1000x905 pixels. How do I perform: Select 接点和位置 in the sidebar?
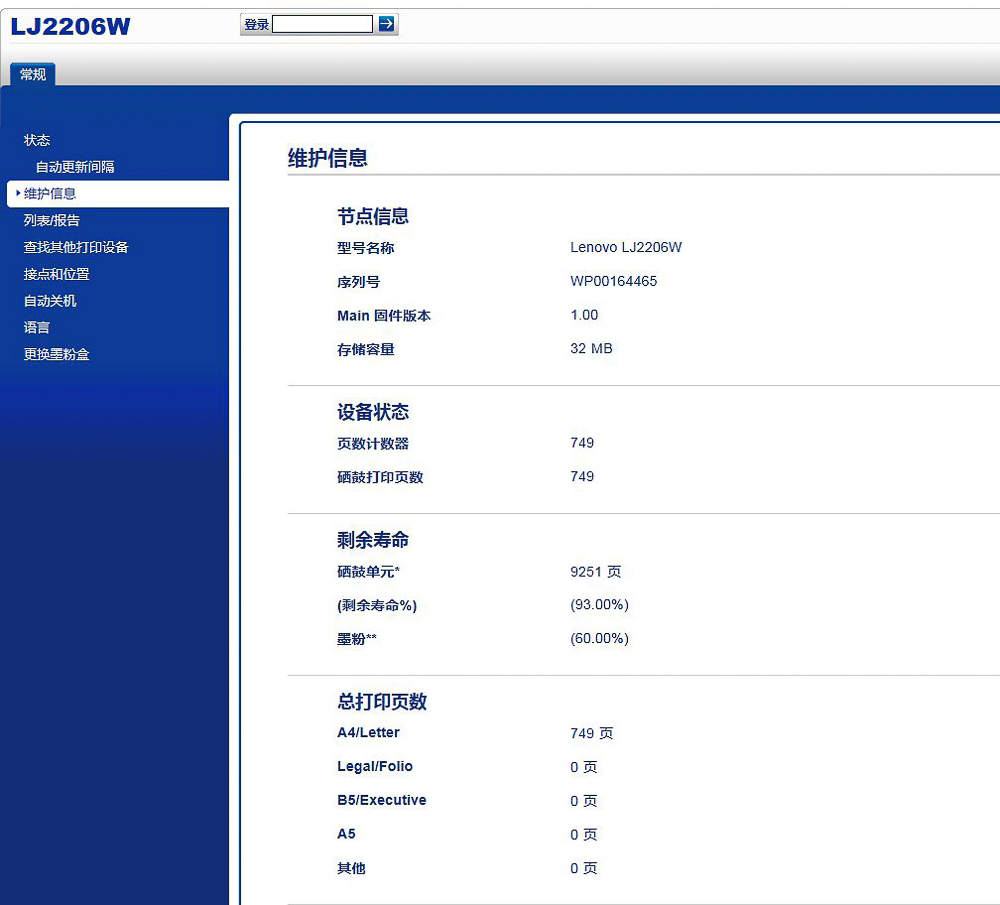click(58, 274)
